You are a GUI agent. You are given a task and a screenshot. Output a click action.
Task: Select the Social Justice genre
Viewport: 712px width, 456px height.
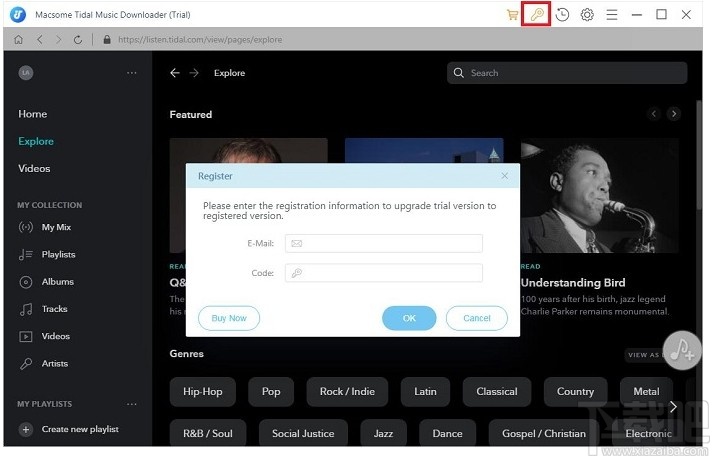[x=303, y=433]
